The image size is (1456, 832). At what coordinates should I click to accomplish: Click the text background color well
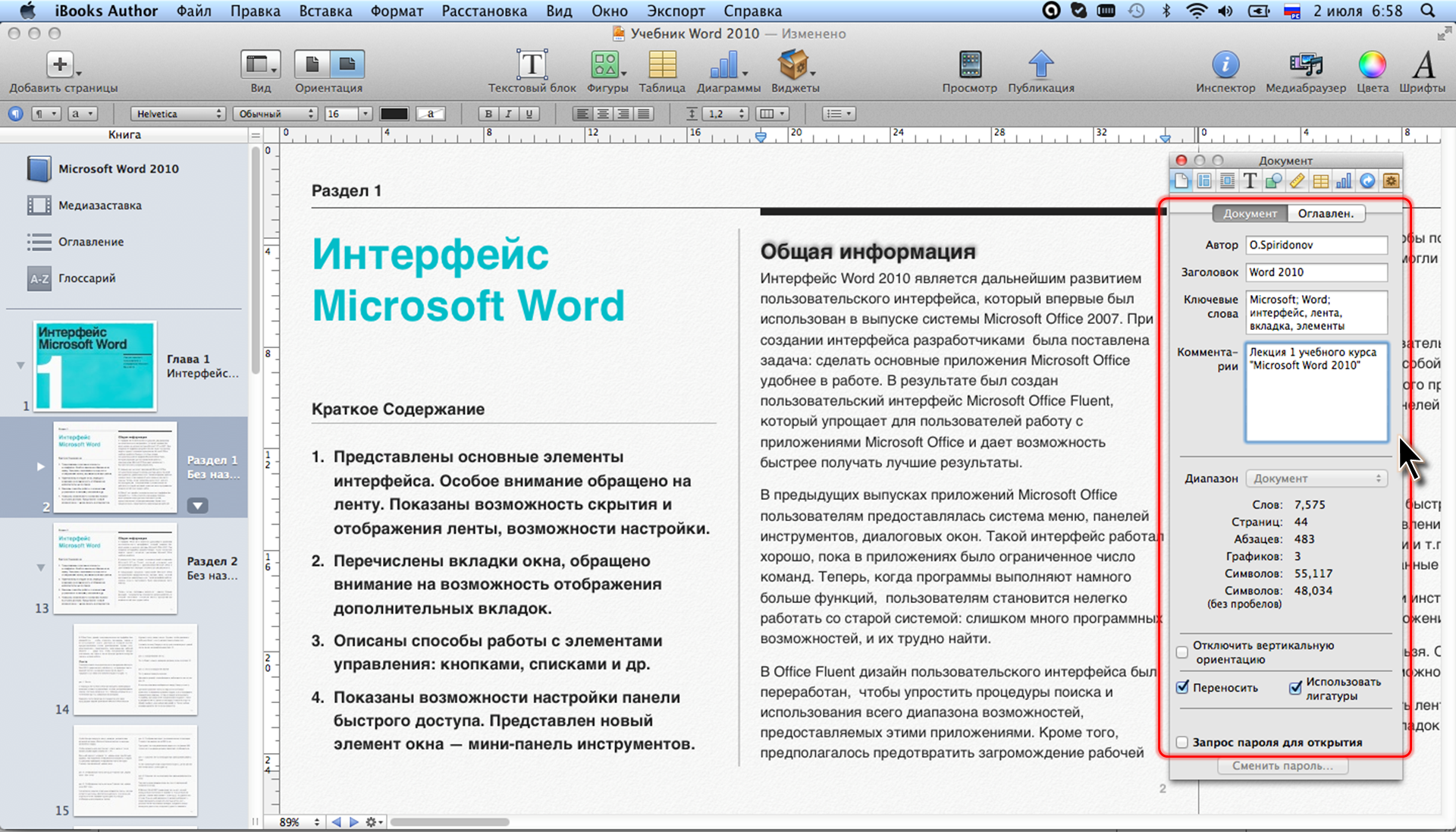[x=431, y=114]
